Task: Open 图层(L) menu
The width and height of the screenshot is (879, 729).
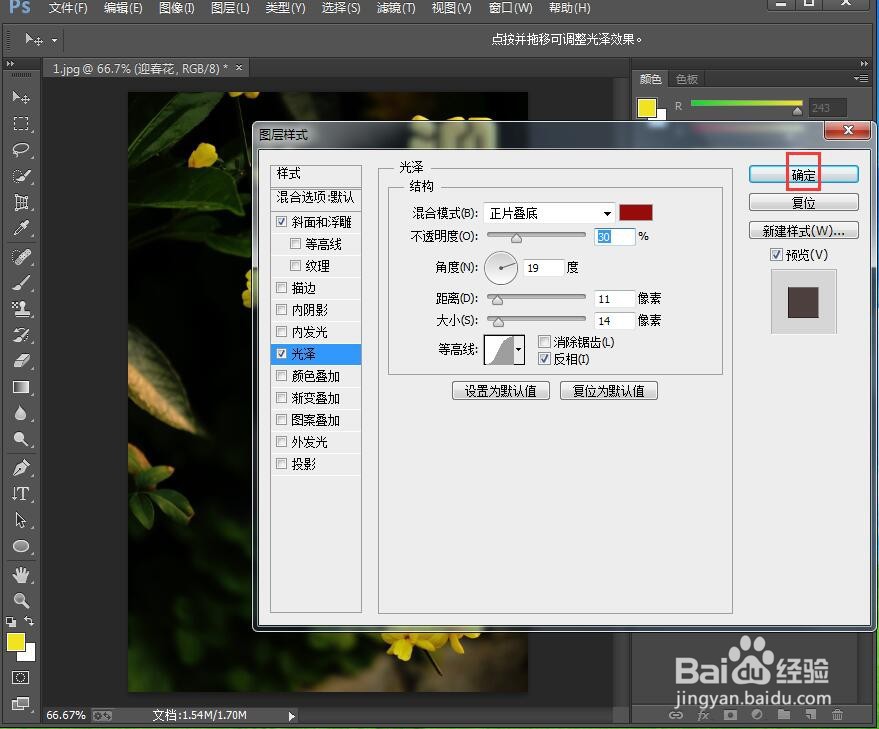Action: [x=230, y=8]
